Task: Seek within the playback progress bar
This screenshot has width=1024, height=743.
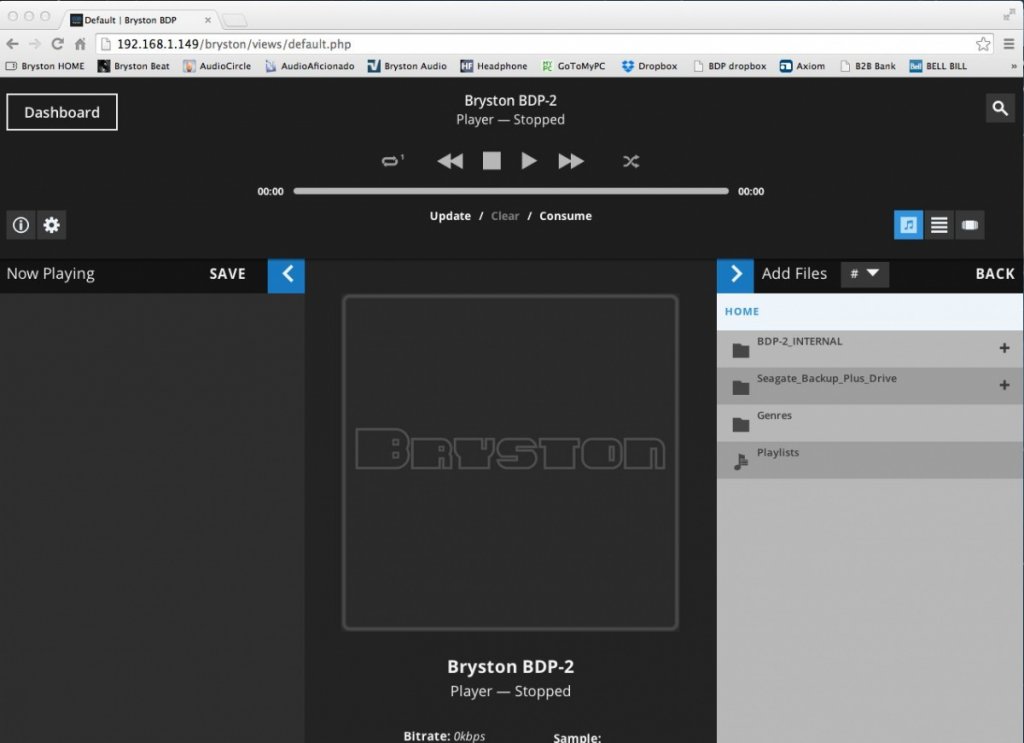Action: coord(511,191)
